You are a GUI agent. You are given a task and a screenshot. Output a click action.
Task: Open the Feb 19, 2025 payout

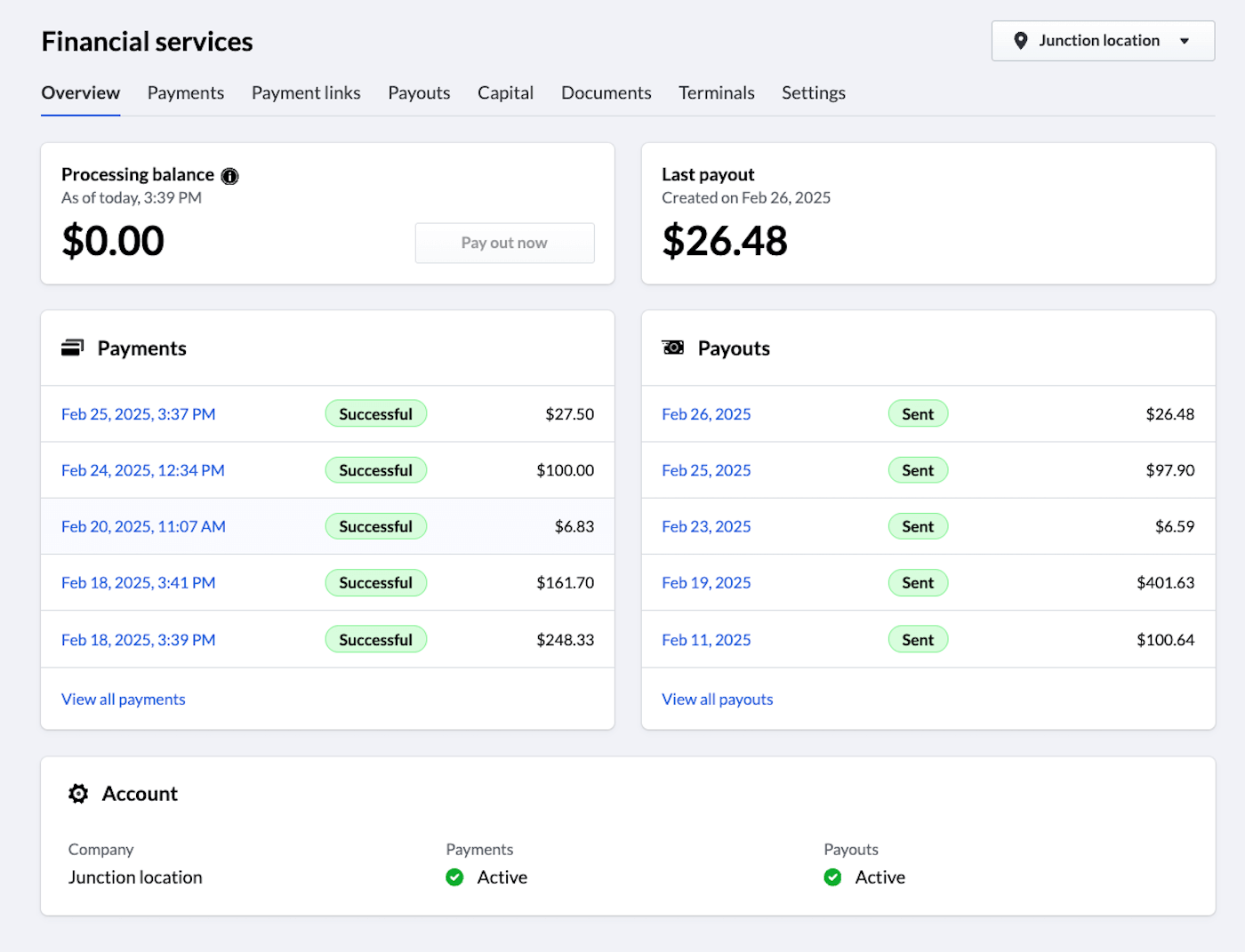pos(706,583)
